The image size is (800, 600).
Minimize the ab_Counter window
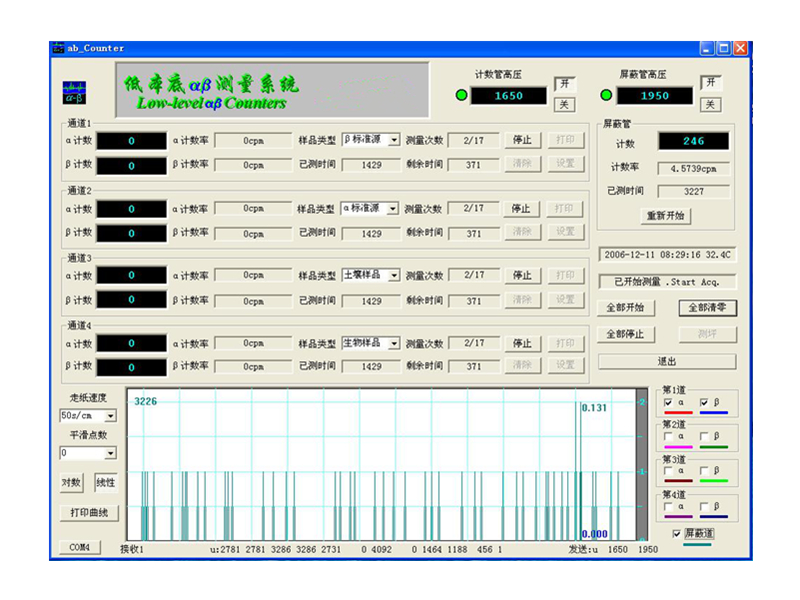(x=707, y=48)
